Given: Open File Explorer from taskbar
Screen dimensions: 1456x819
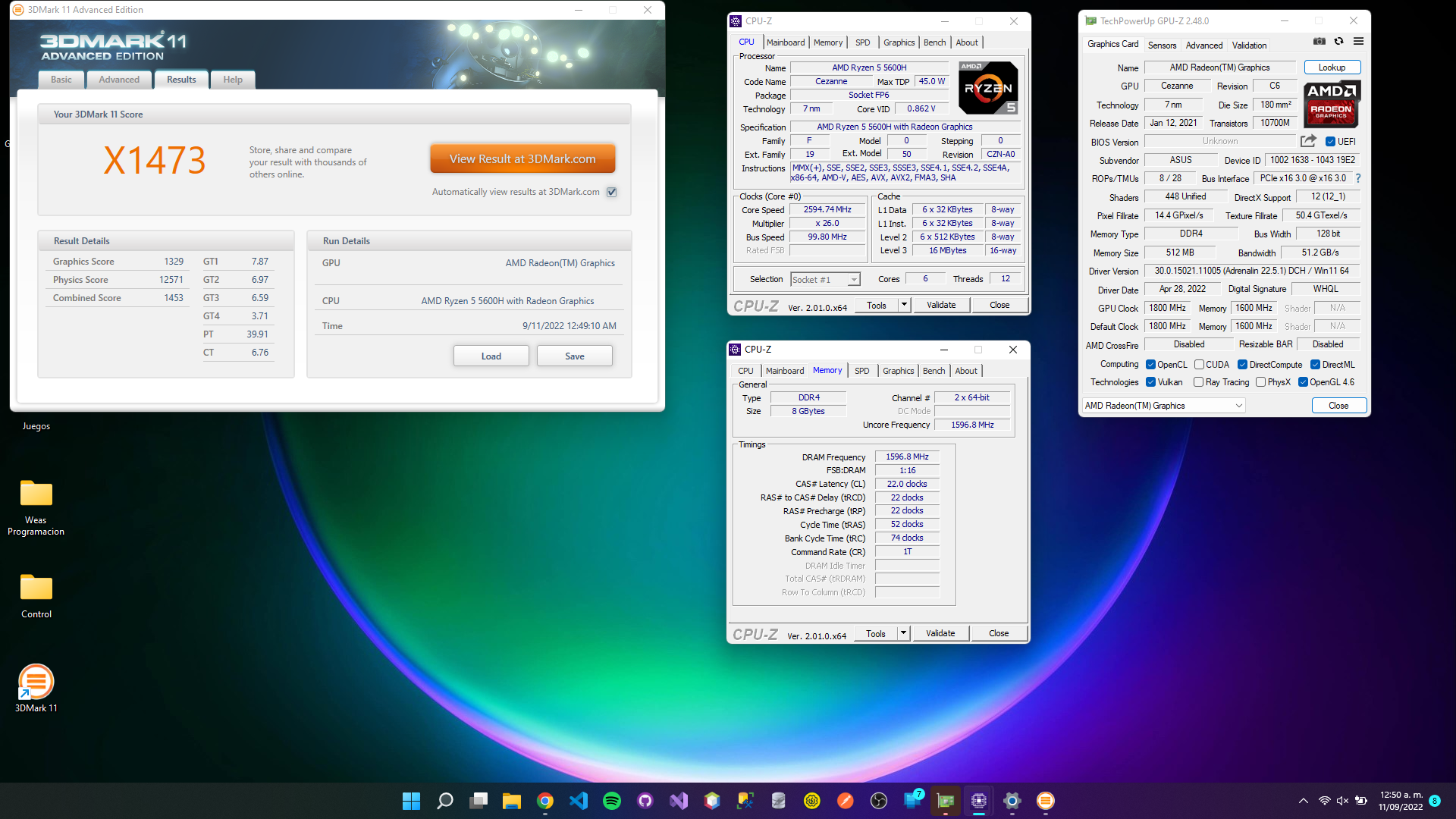Looking at the screenshot, I should coord(512,801).
